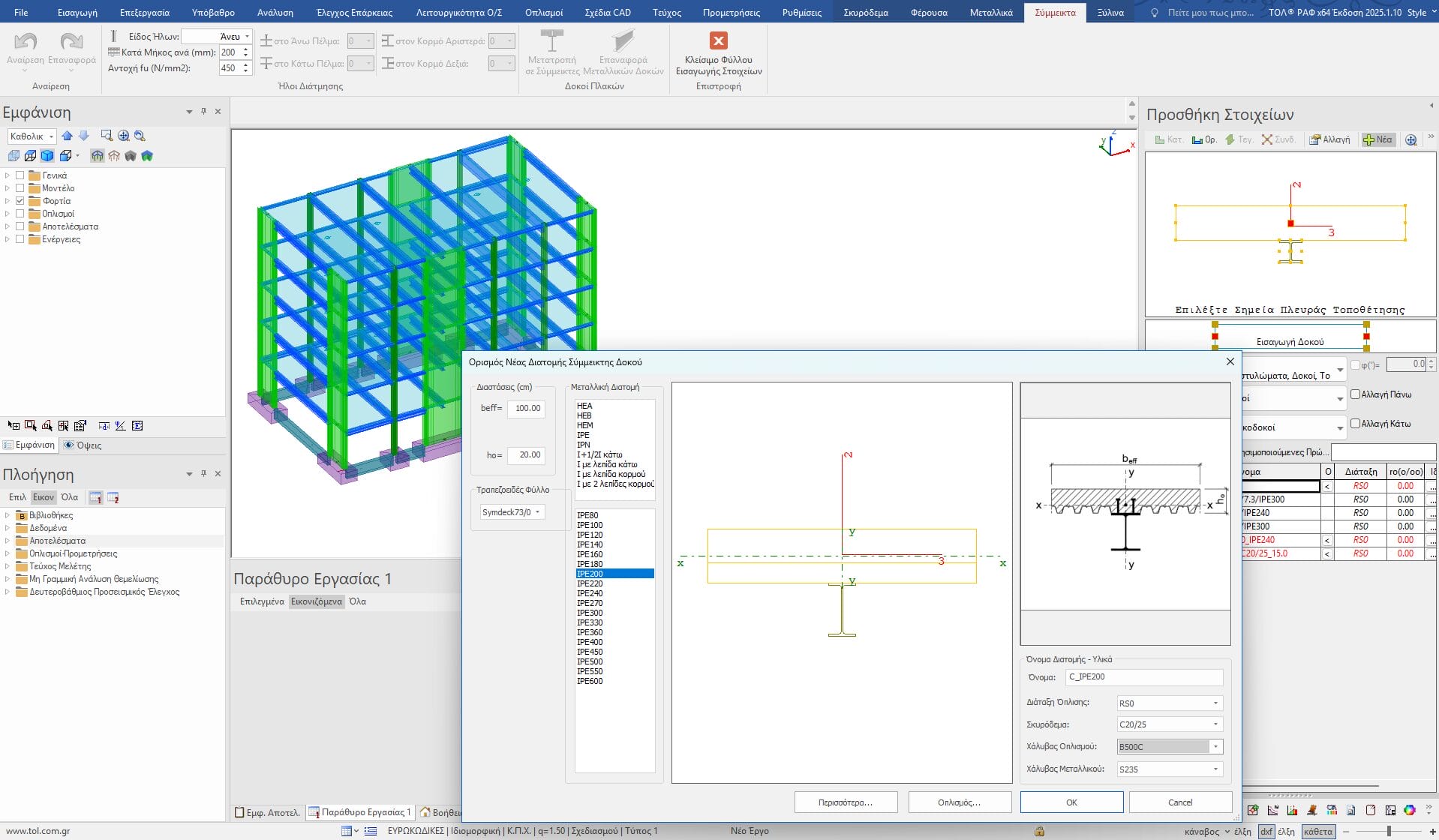Click the color wheel icon at bottom right

pyautogui.click(x=1409, y=810)
